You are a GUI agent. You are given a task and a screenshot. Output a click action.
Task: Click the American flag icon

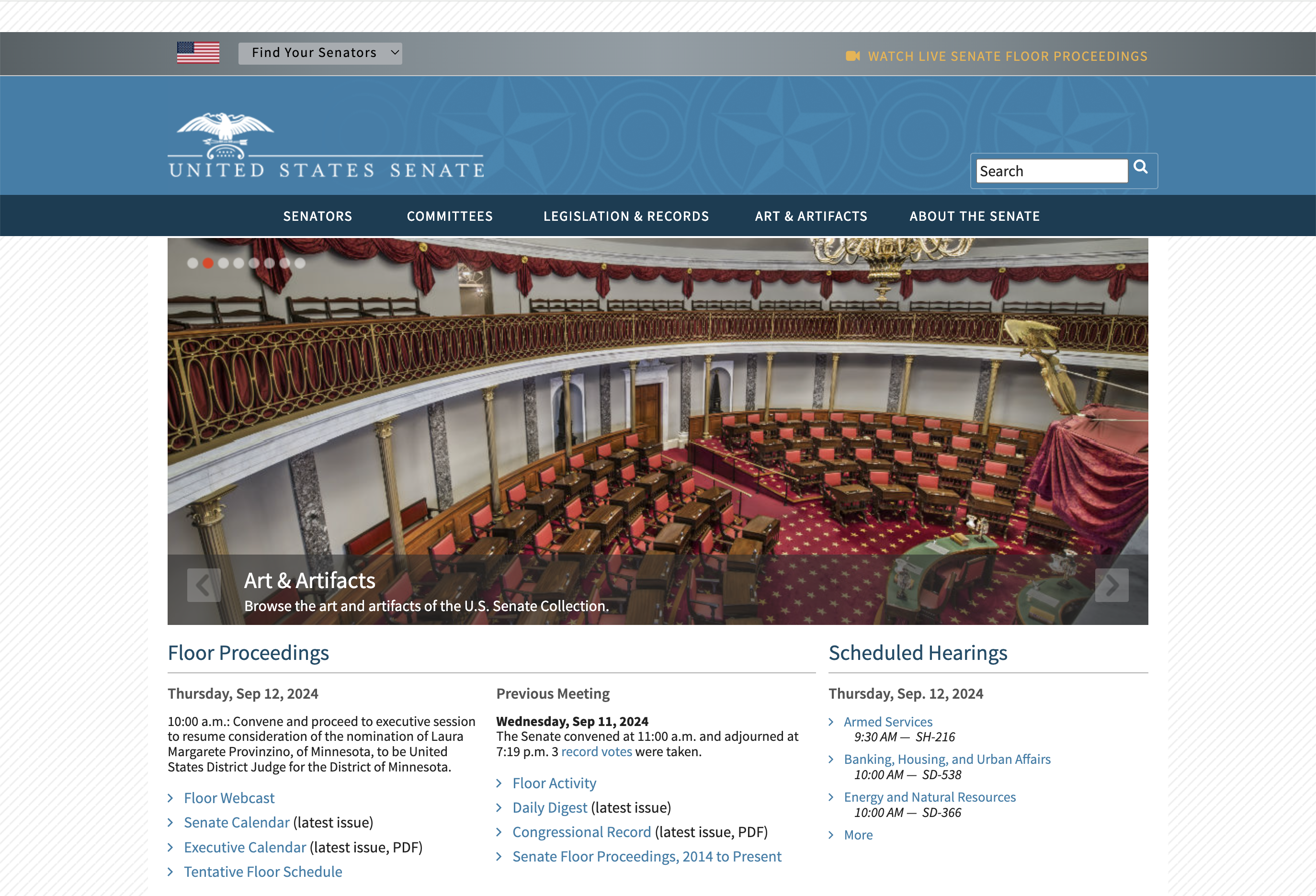(x=198, y=53)
